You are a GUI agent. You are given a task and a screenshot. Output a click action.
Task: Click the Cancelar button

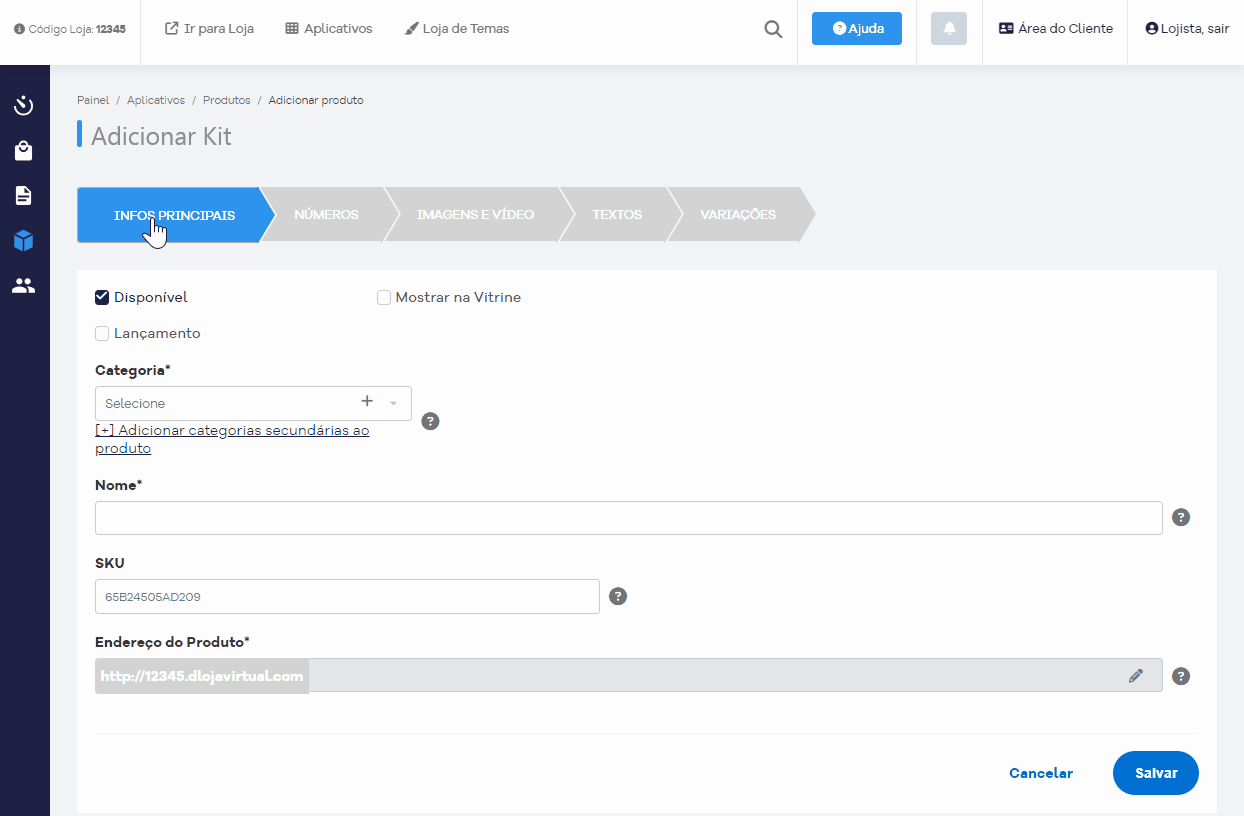pyautogui.click(x=1041, y=773)
